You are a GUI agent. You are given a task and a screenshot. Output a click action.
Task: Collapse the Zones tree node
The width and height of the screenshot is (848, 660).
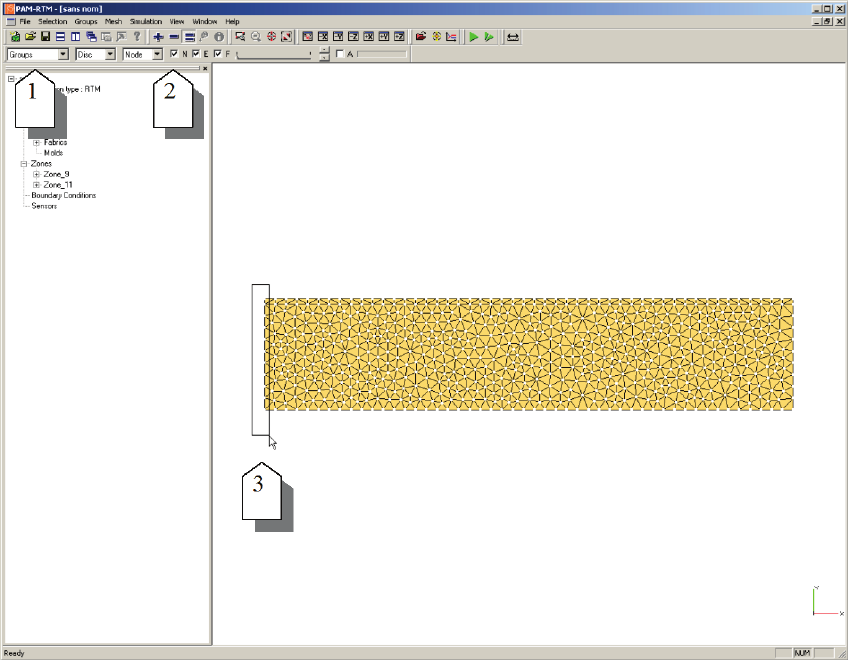24,164
